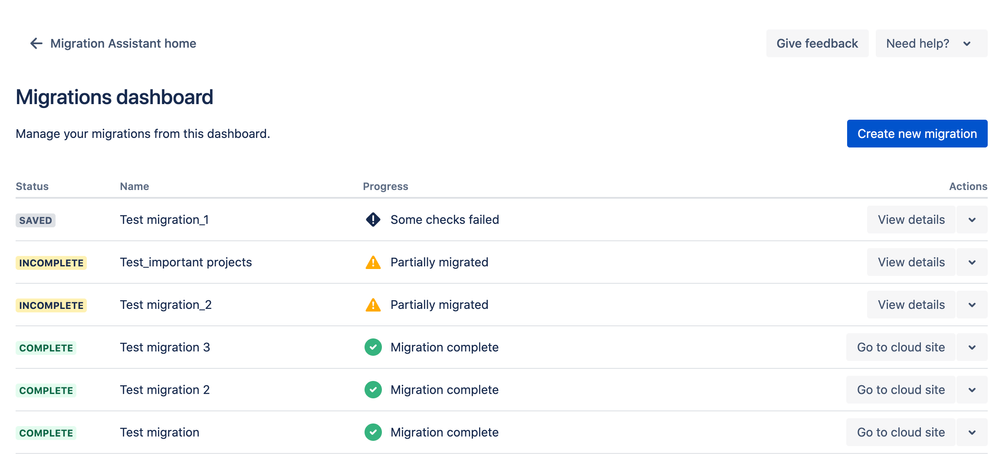Click the Status column header
999x459 pixels.
tap(32, 186)
